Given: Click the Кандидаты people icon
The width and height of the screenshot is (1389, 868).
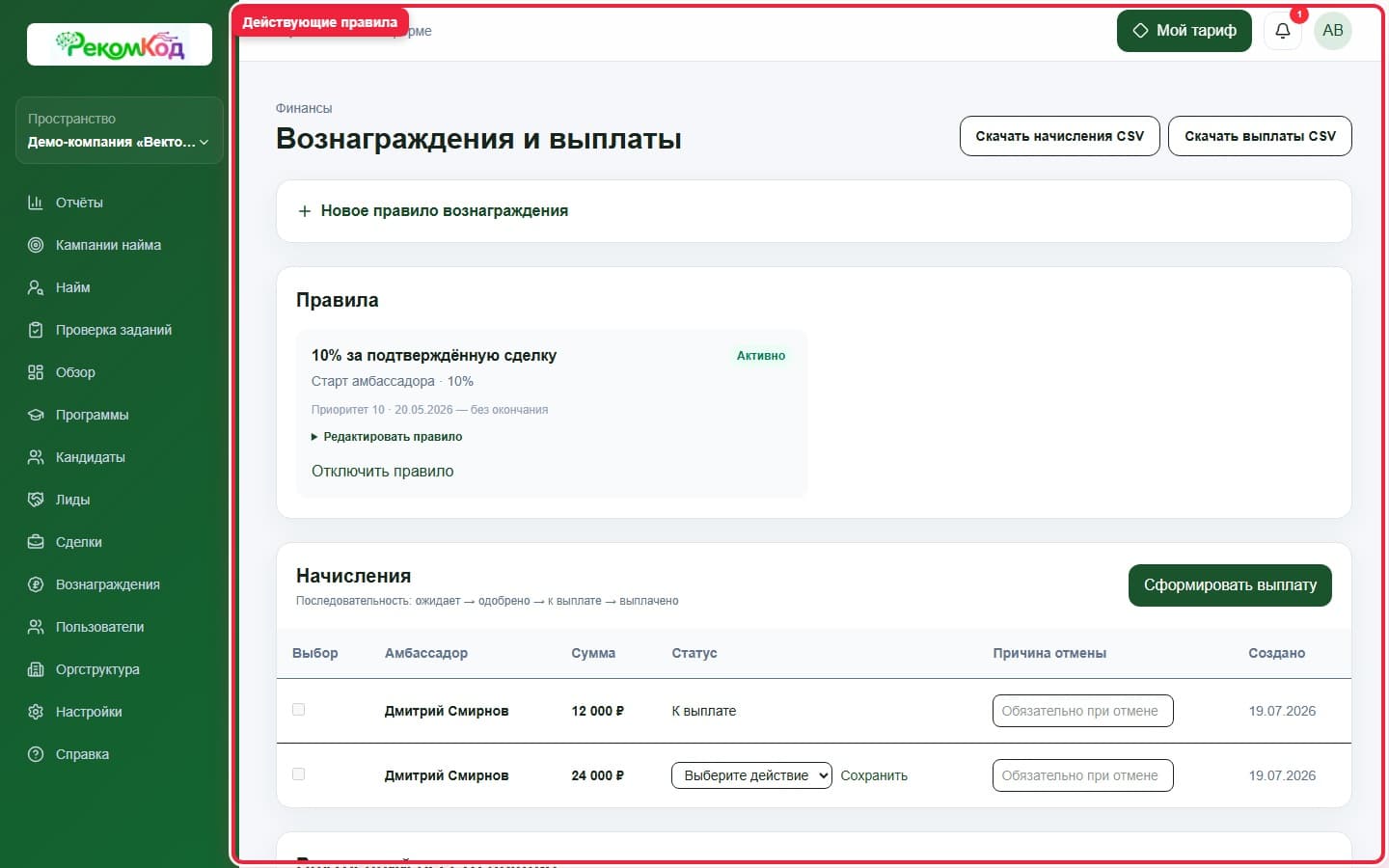Looking at the screenshot, I should (x=36, y=457).
